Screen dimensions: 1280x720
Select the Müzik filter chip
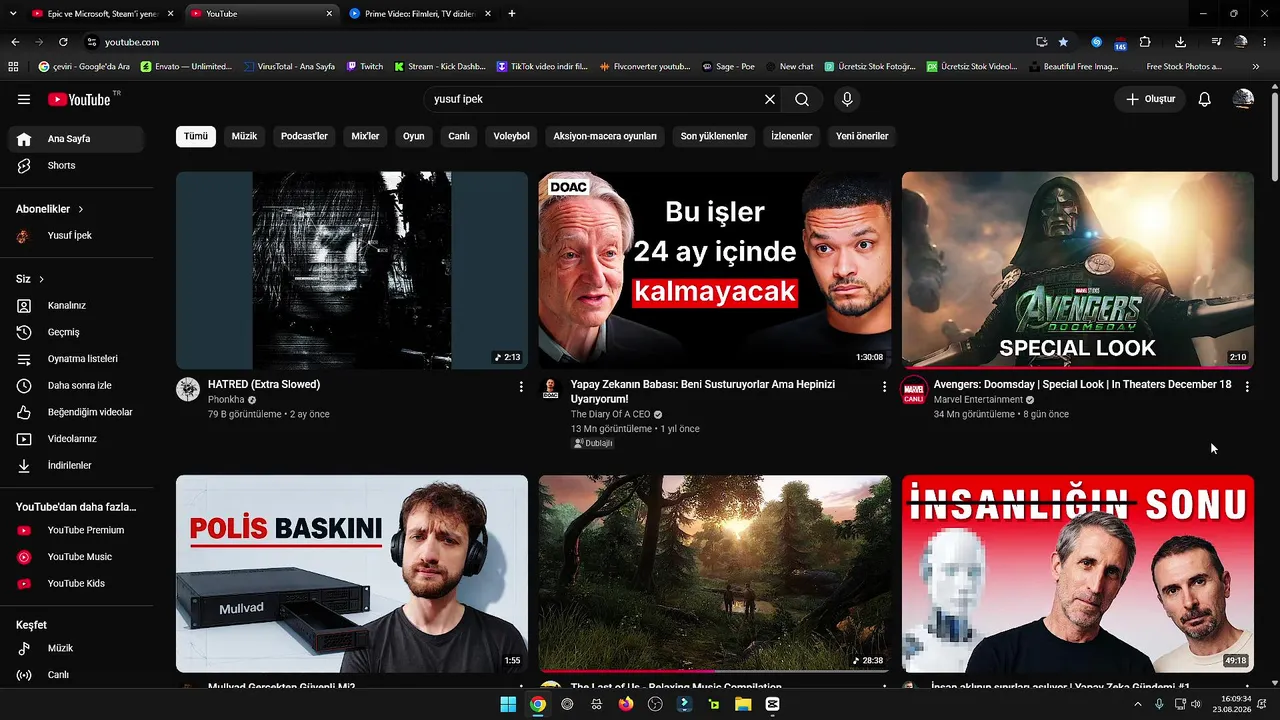pos(244,136)
